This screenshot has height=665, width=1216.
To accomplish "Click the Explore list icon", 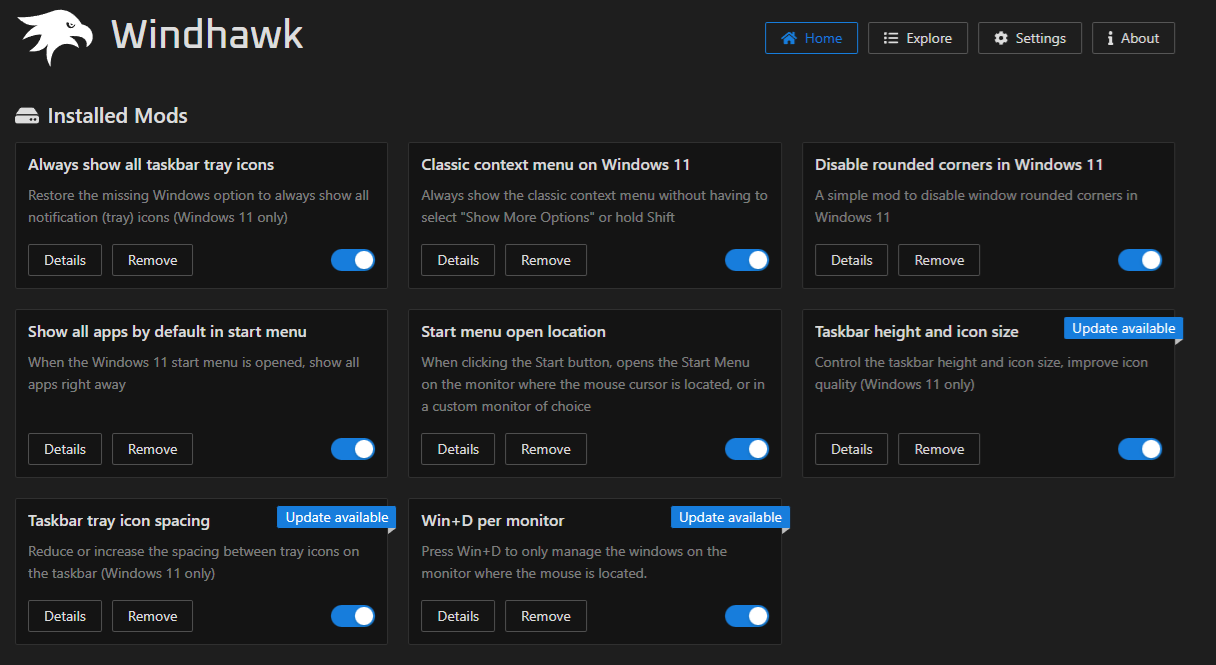I will tap(891, 38).
